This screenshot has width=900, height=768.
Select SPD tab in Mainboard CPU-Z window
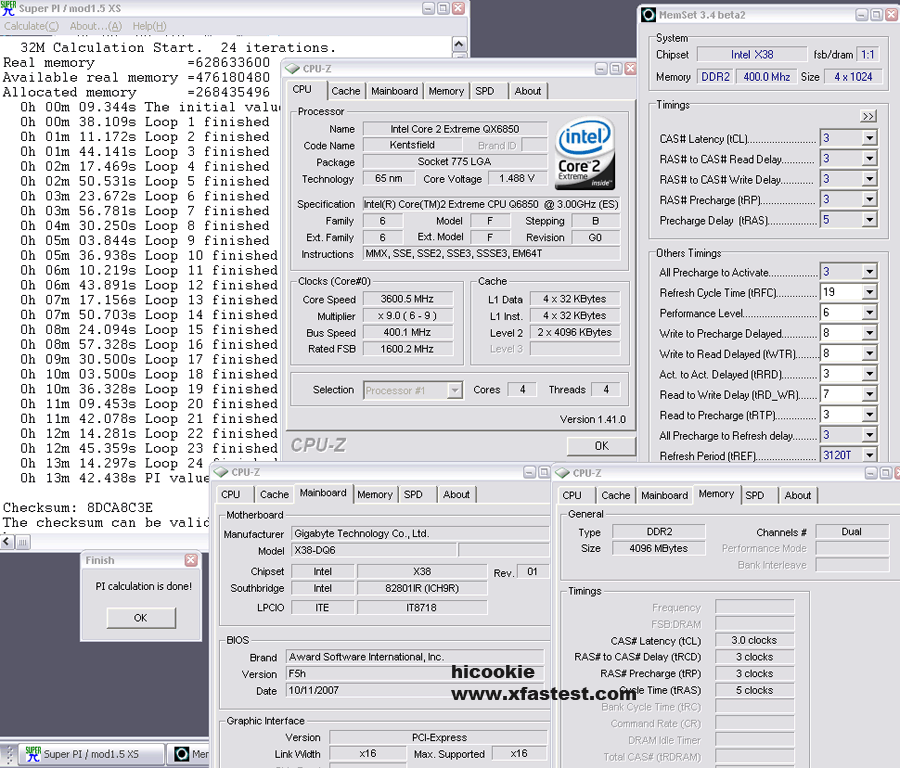coord(413,495)
